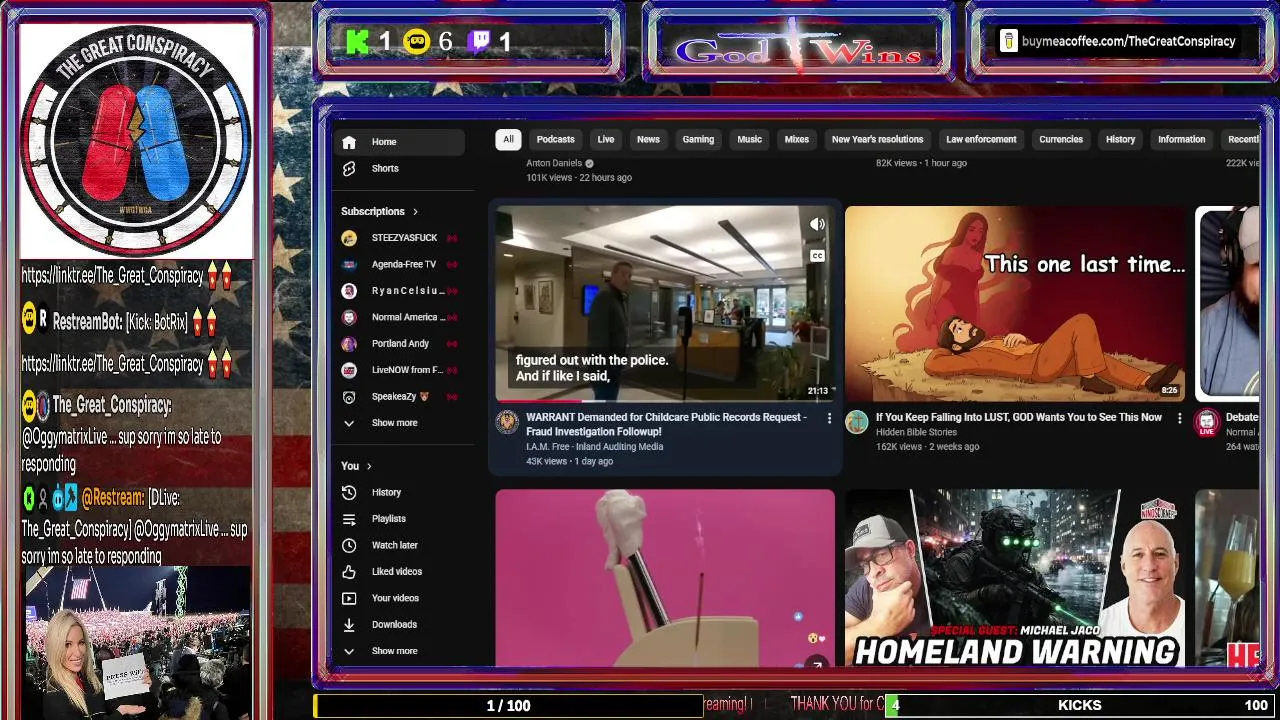Open the STEEZYASFUCK channel avatar
The width and height of the screenshot is (1280, 720).
pyautogui.click(x=349, y=238)
